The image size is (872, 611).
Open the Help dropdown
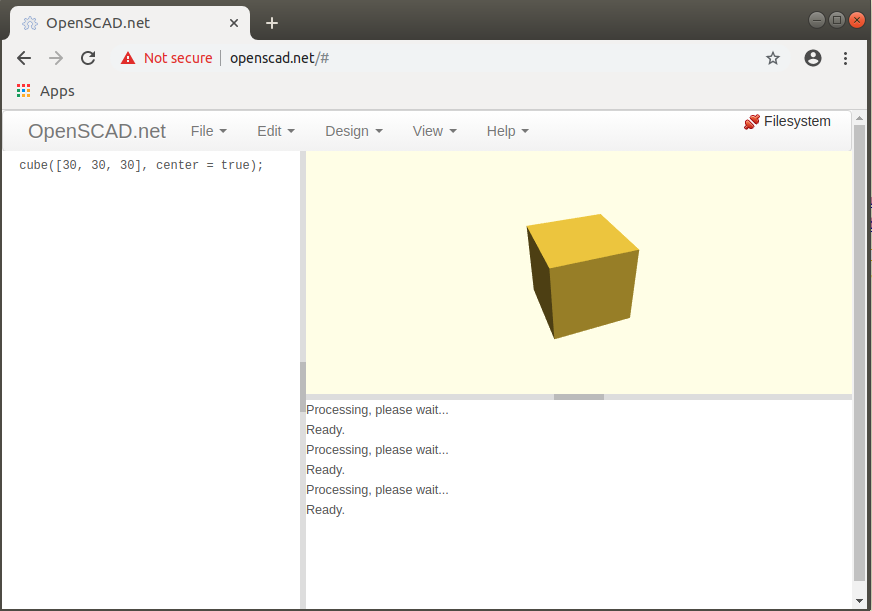coord(507,131)
